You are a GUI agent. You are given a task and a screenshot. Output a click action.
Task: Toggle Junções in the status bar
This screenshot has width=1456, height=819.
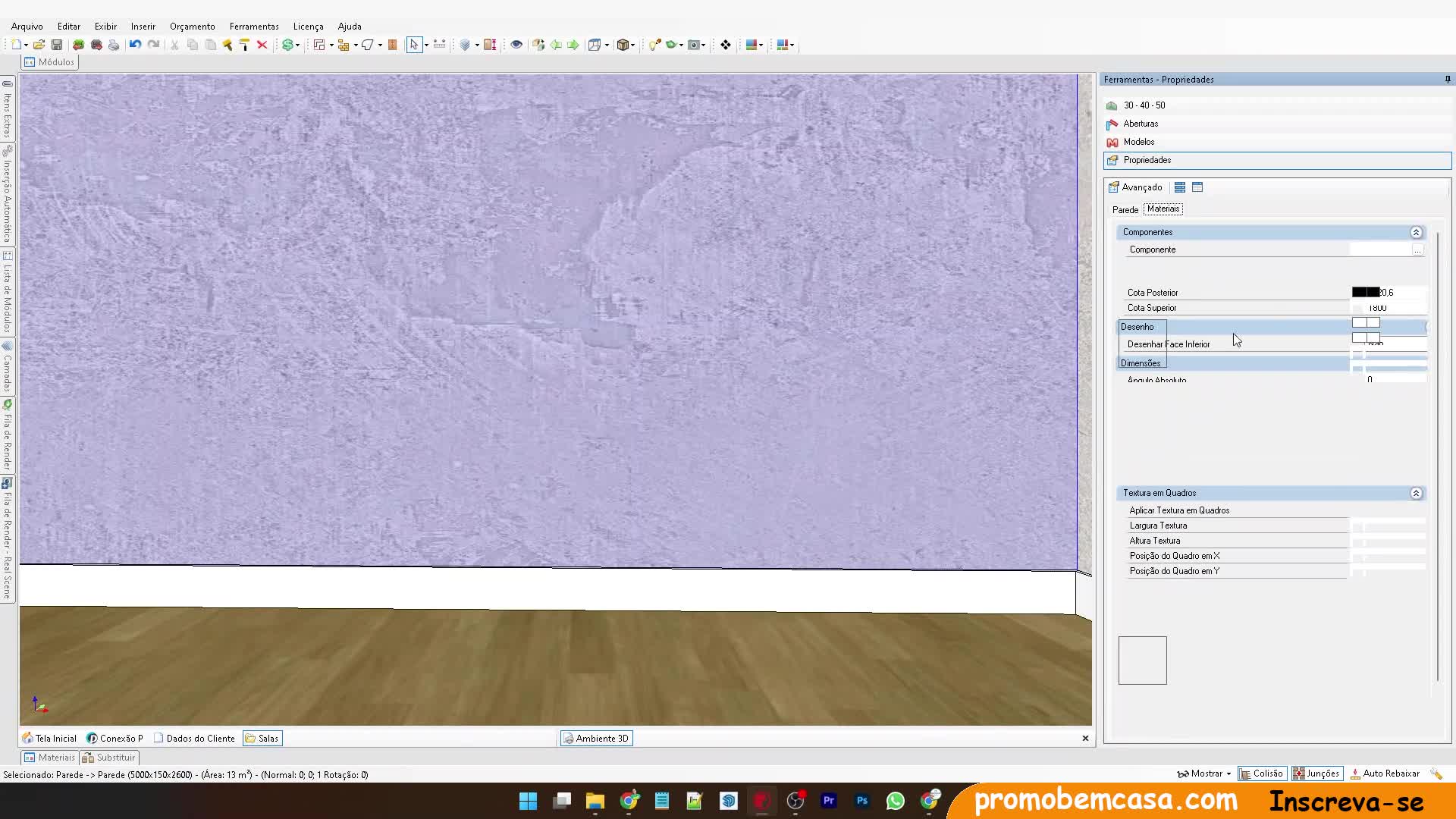tap(1316, 773)
